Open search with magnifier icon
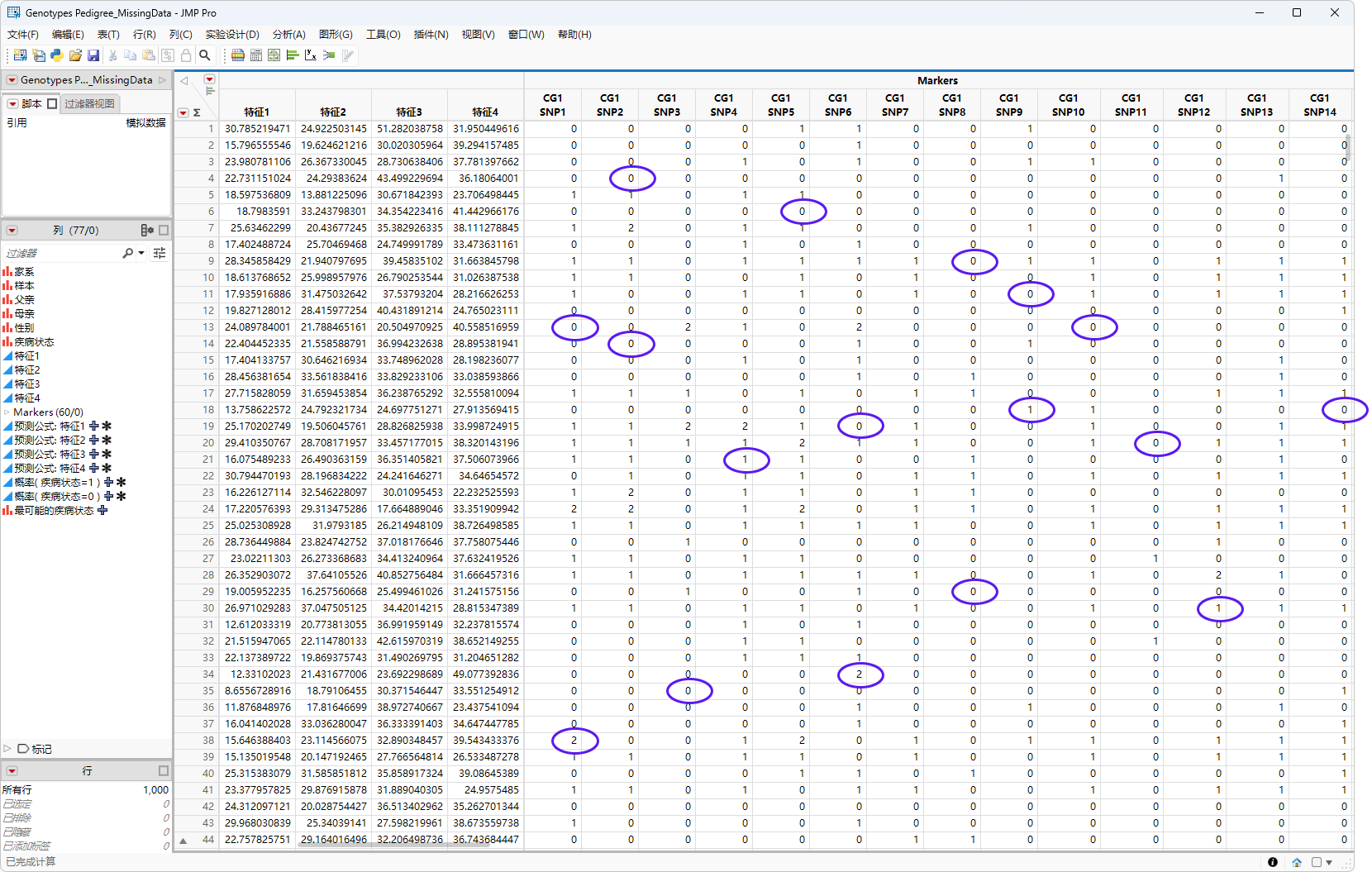The height and width of the screenshot is (872, 1372). [205, 55]
